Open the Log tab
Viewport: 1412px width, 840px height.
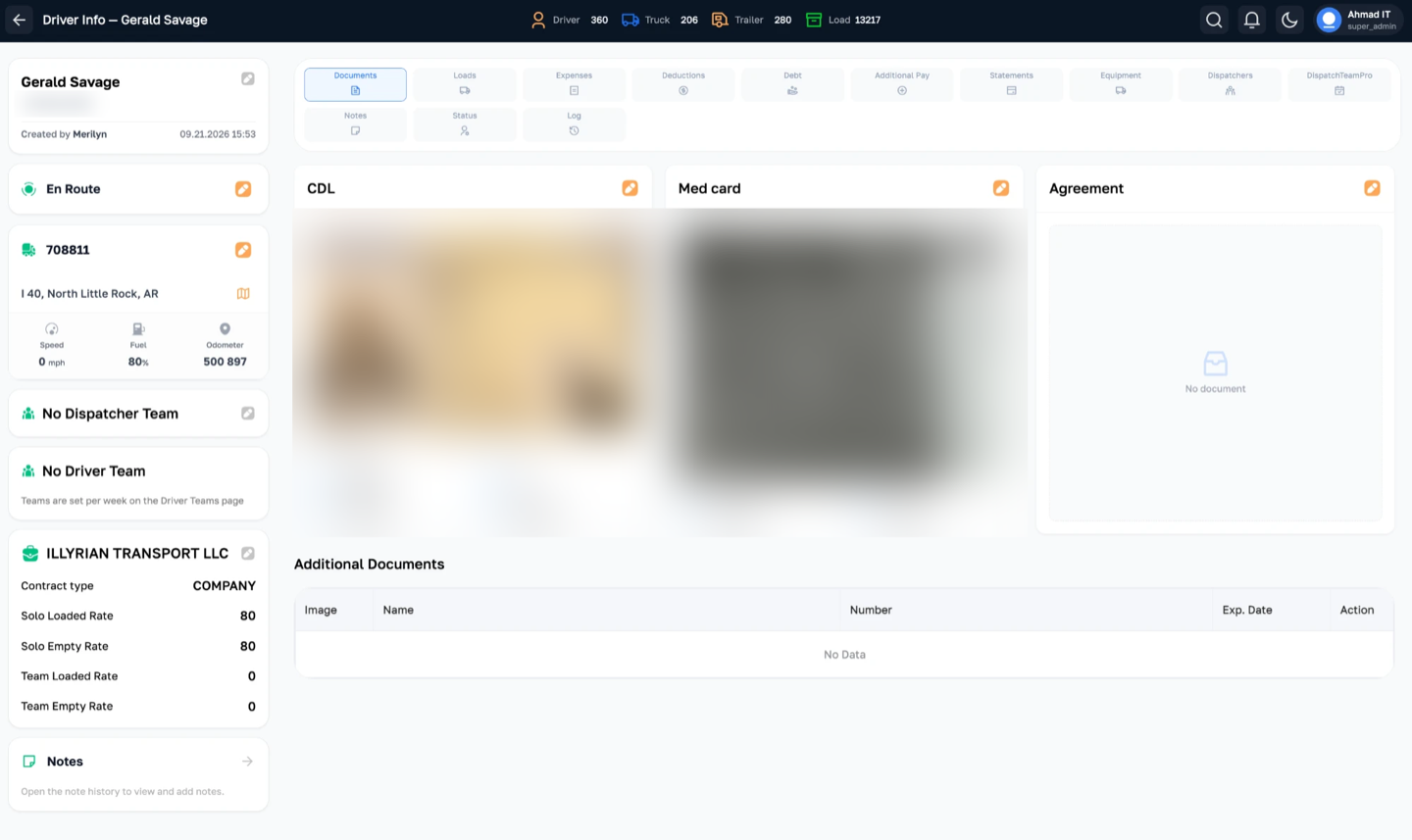point(574,124)
